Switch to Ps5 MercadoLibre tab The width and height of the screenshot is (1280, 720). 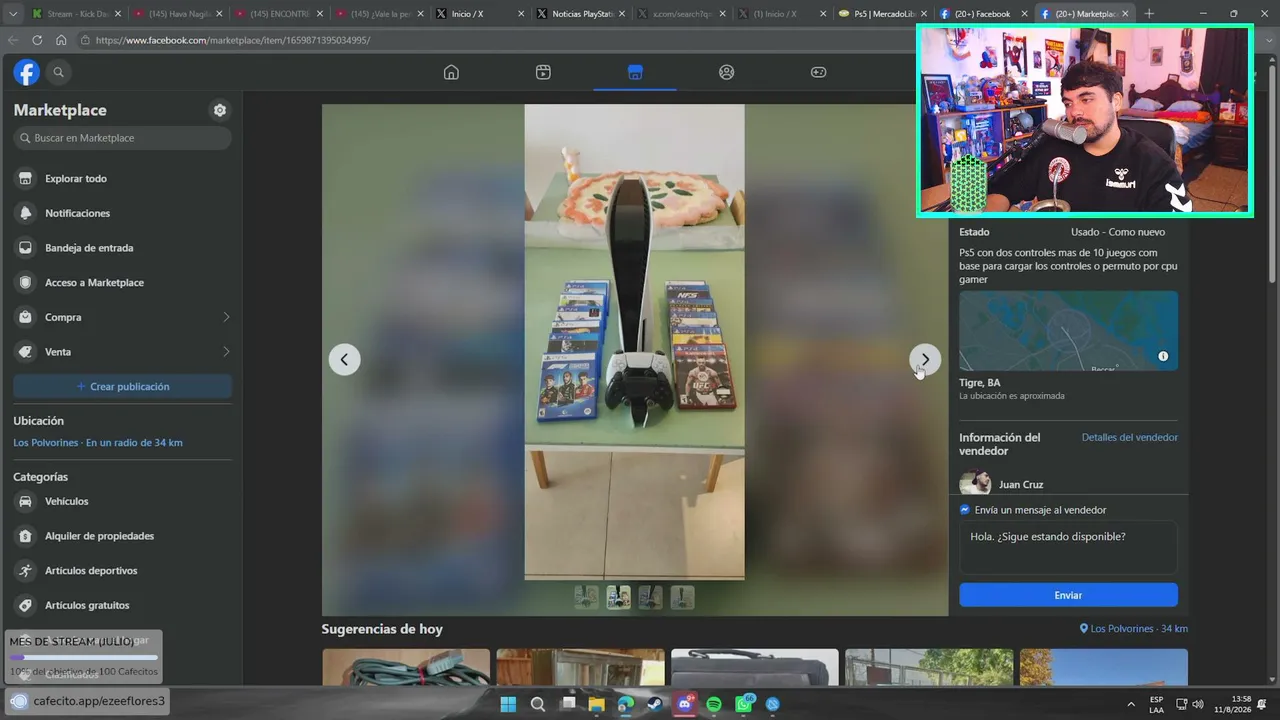tap(884, 14)
